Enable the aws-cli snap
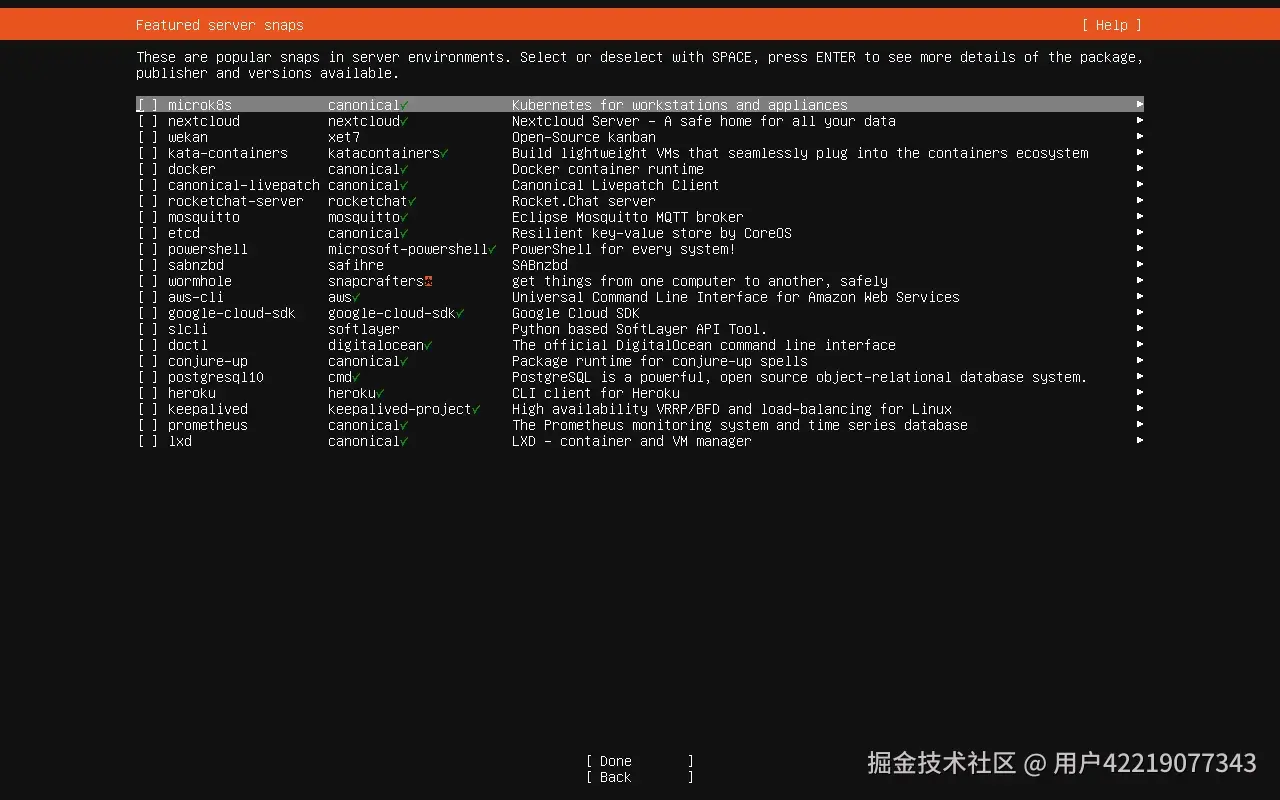Screen dimensions: 1280x800 [x=145, y=297]
